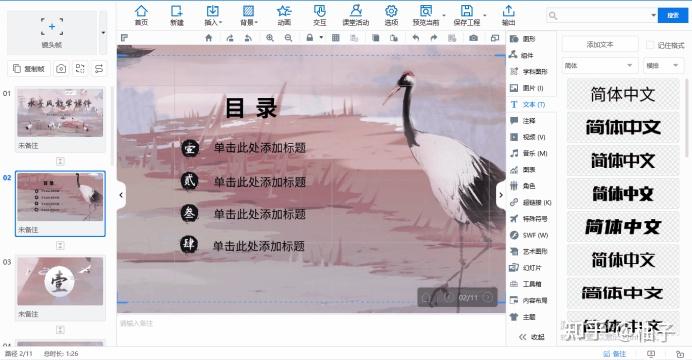Click the paste icon in canvas toolbar
This screenshot has width=692, height=360.
click(x=394, y=38)
